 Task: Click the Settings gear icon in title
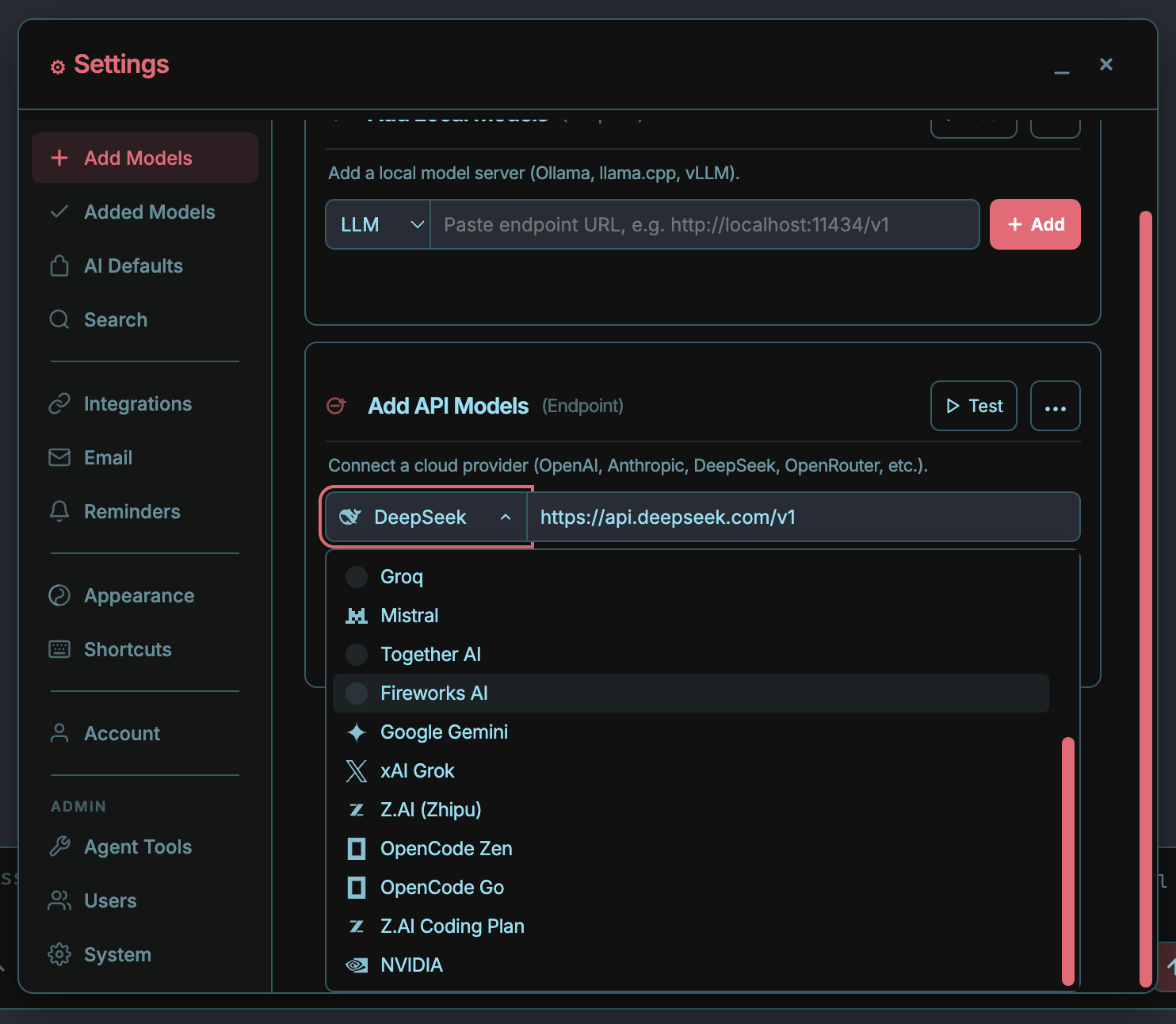(x=58, y=67)
